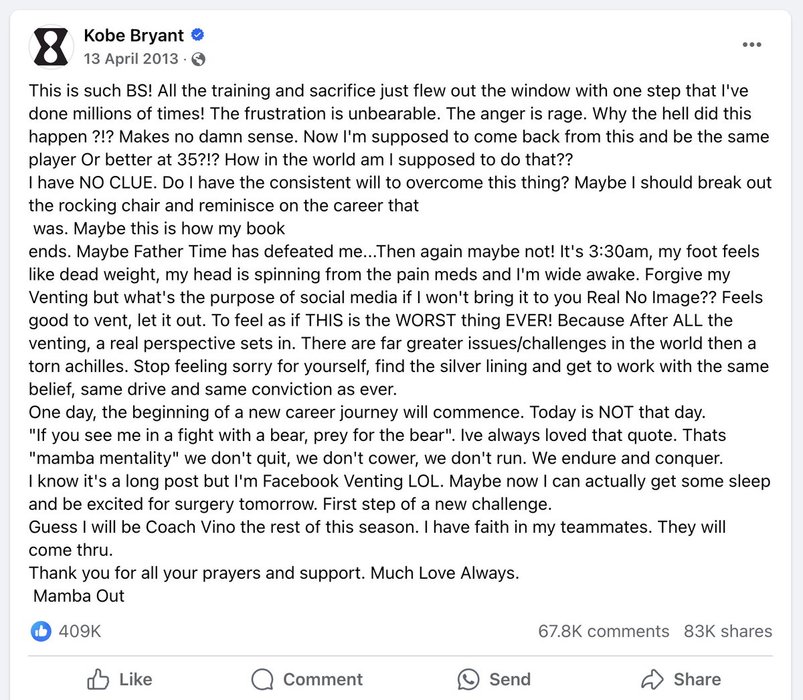Screen dimensions: 803x700
Task: Toggle the Like label on the post
Action: click(135, 679)
